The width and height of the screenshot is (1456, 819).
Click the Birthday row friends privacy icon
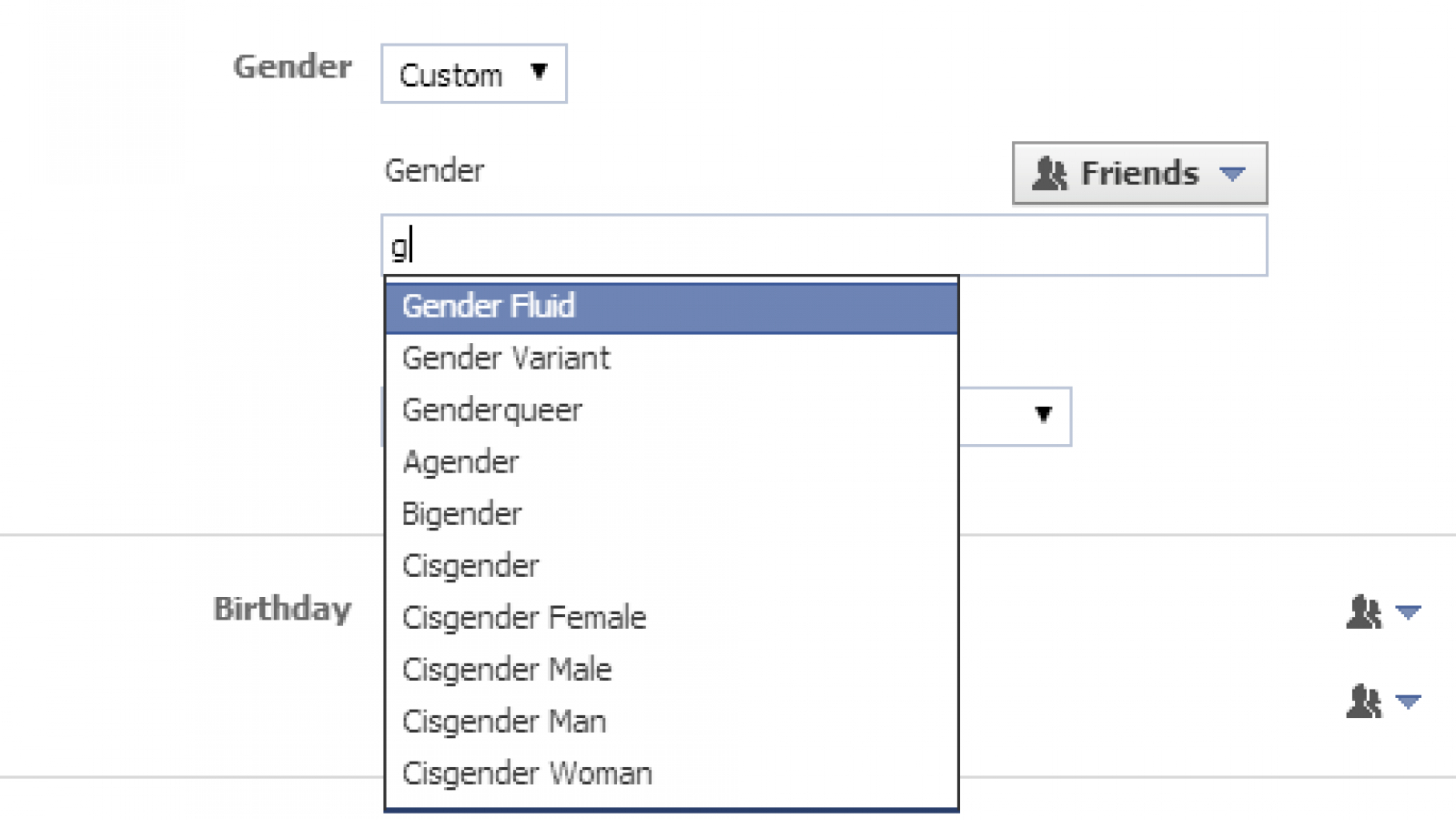(x=1363, y=612)
